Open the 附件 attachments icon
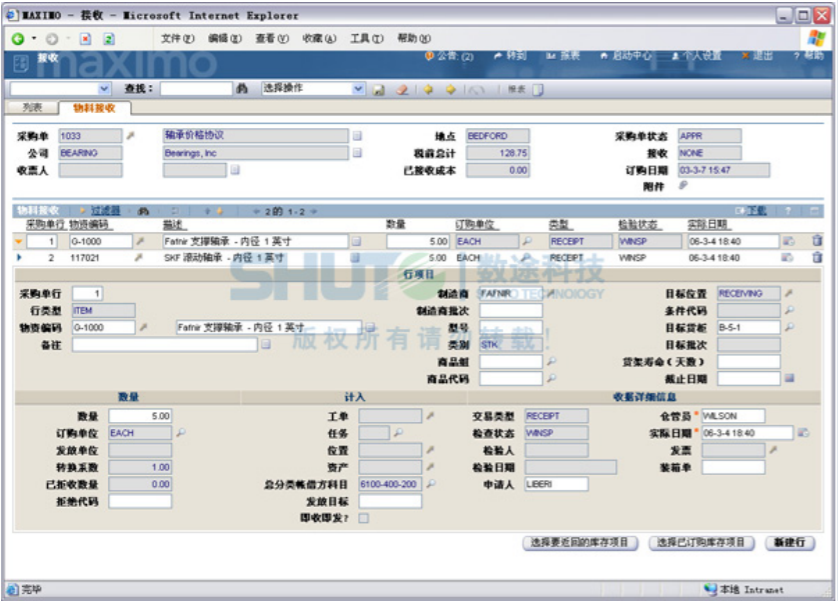This screenshot has height=601, width=838. tap(683, 185)
